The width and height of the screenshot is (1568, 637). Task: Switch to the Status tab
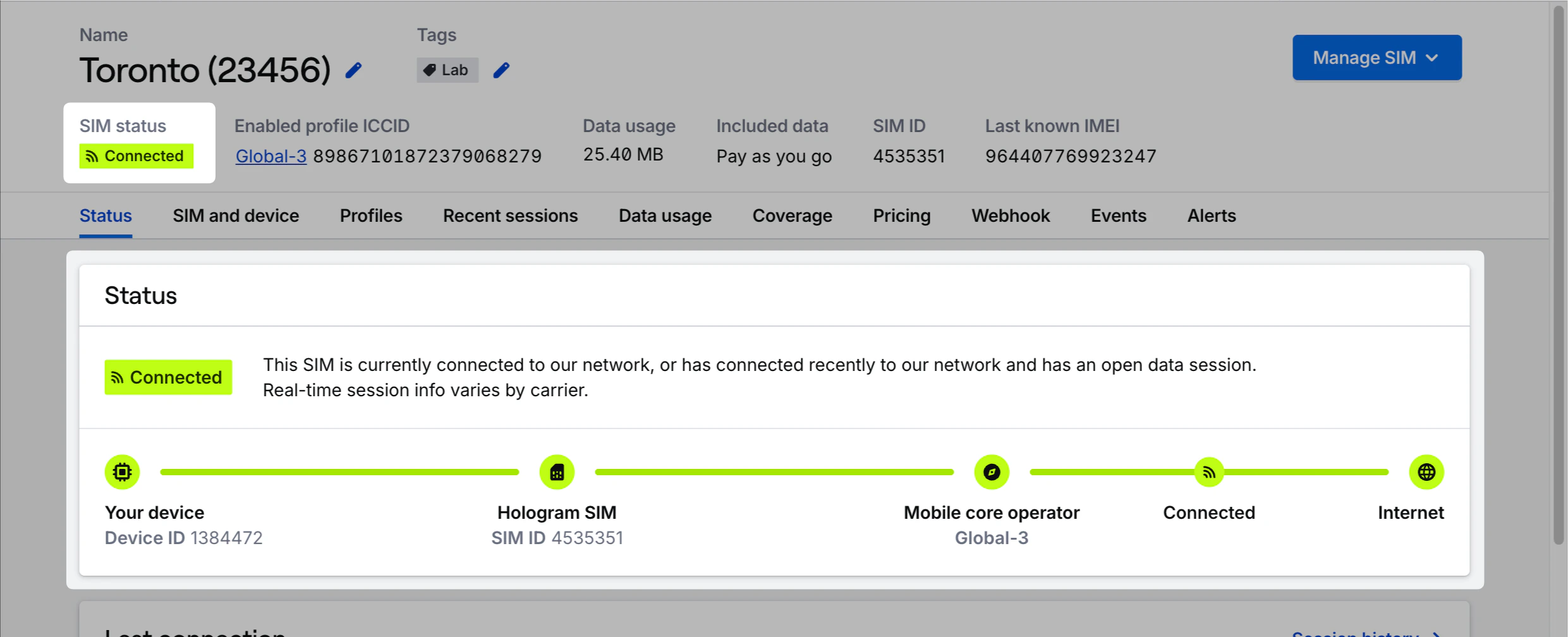(x=106, y=215)
